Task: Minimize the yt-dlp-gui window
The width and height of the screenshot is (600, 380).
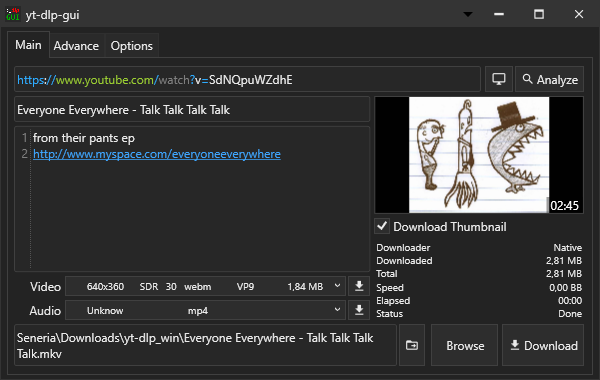Action: 499,15
